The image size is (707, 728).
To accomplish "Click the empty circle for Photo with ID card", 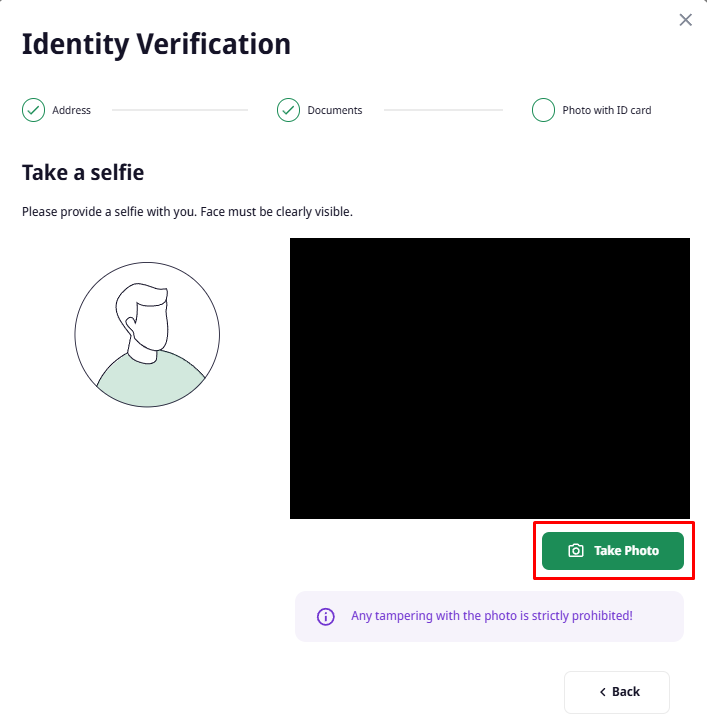I will point(543,110).
